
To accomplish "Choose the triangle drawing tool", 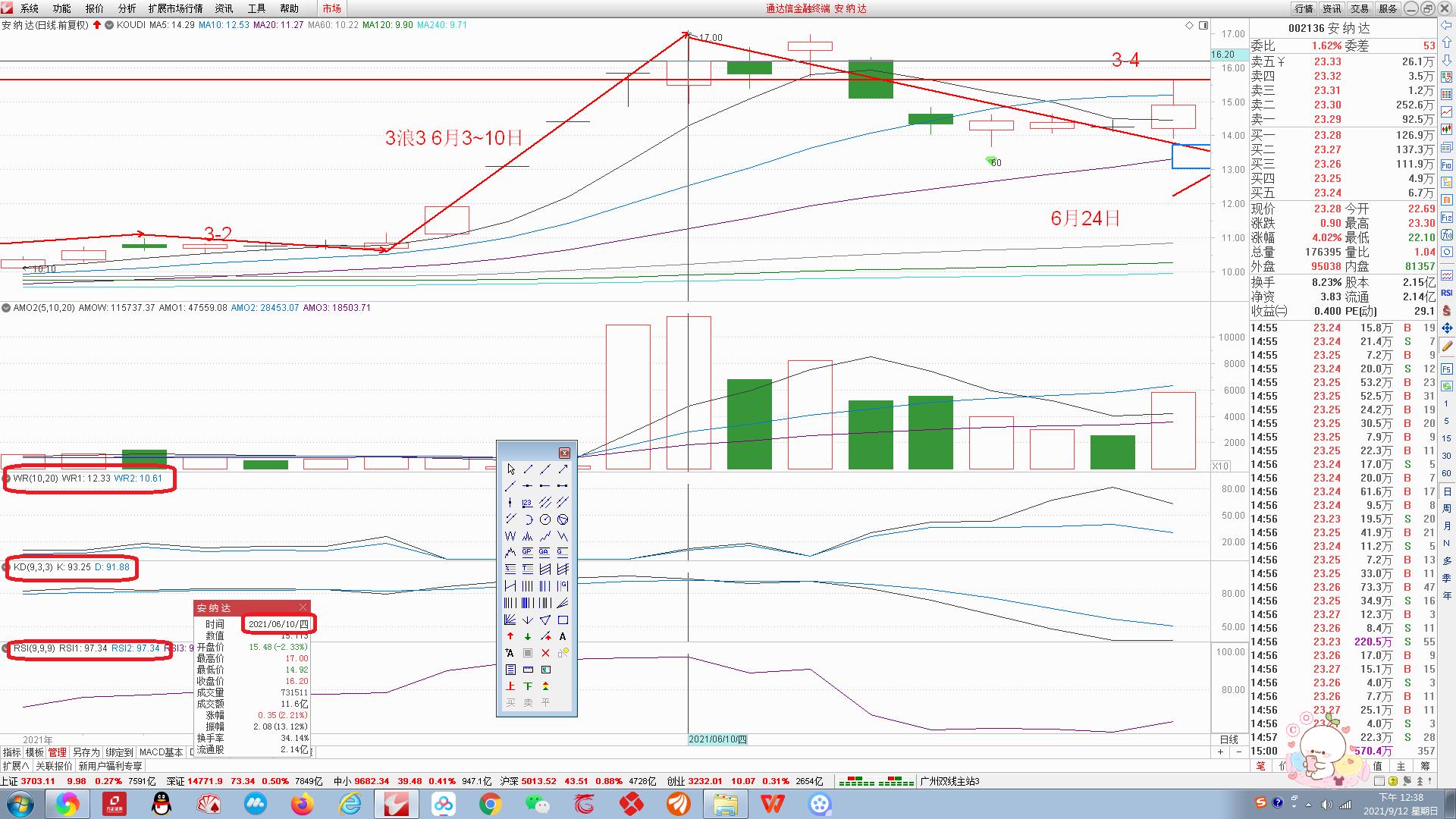I will point(545,620).
